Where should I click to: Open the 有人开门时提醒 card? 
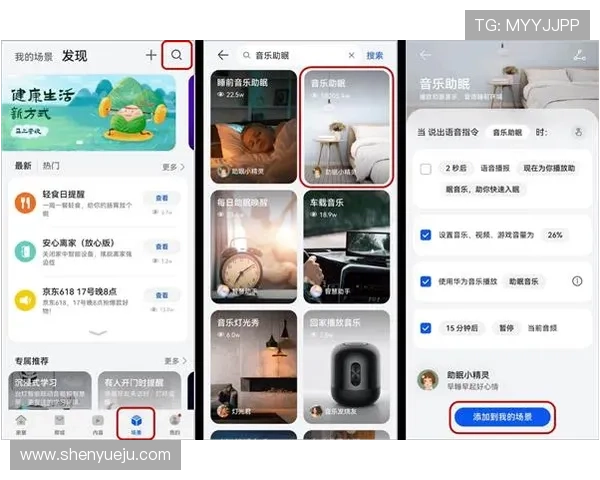click(x=139, y=390)
